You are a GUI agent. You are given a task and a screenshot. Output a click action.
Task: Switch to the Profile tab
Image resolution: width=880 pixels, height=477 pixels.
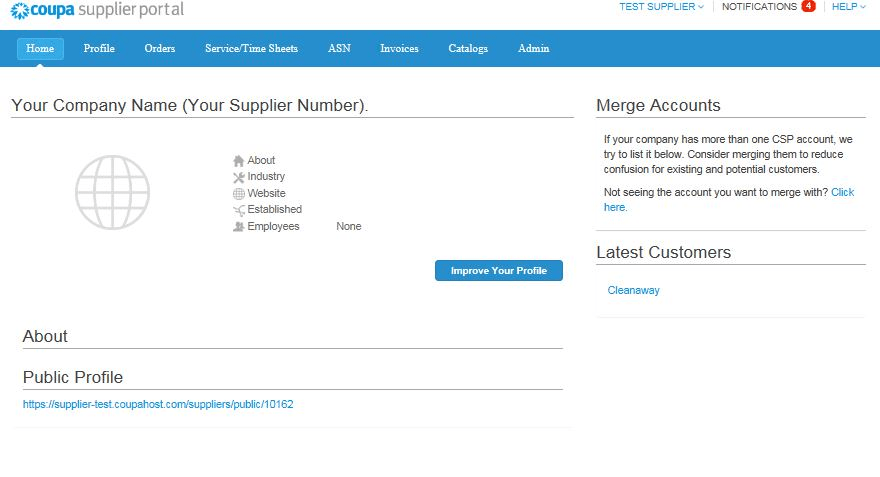(x=99, y=49)
